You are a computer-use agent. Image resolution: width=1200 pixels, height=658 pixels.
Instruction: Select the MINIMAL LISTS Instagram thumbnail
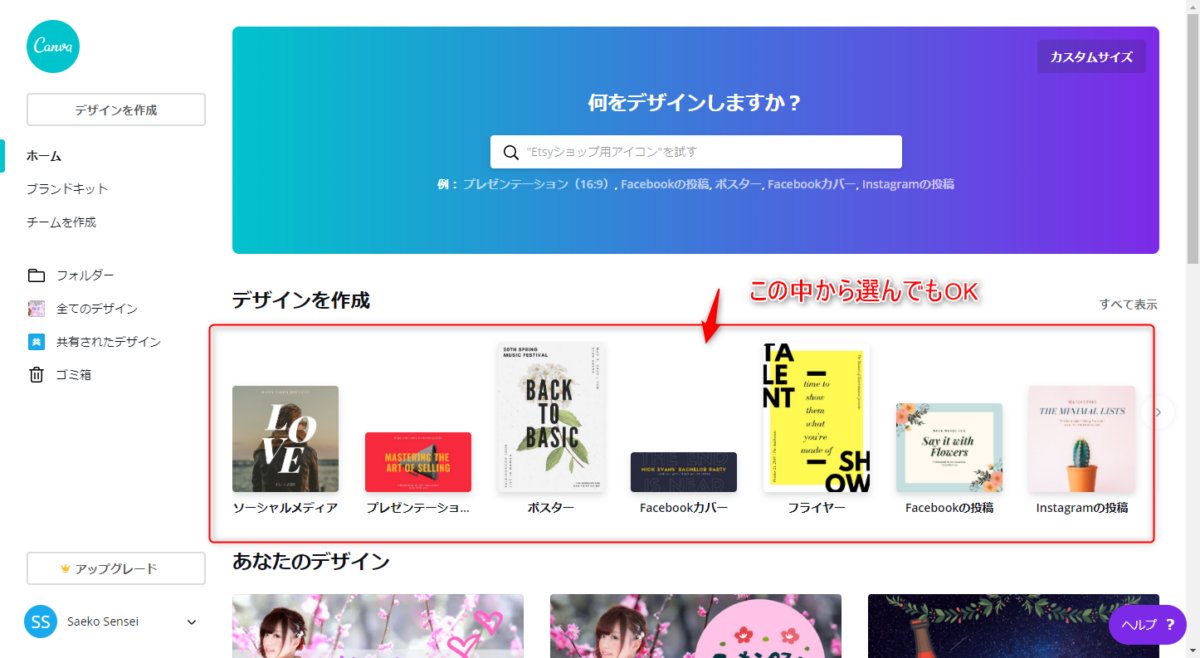(x=1082, y=439)
